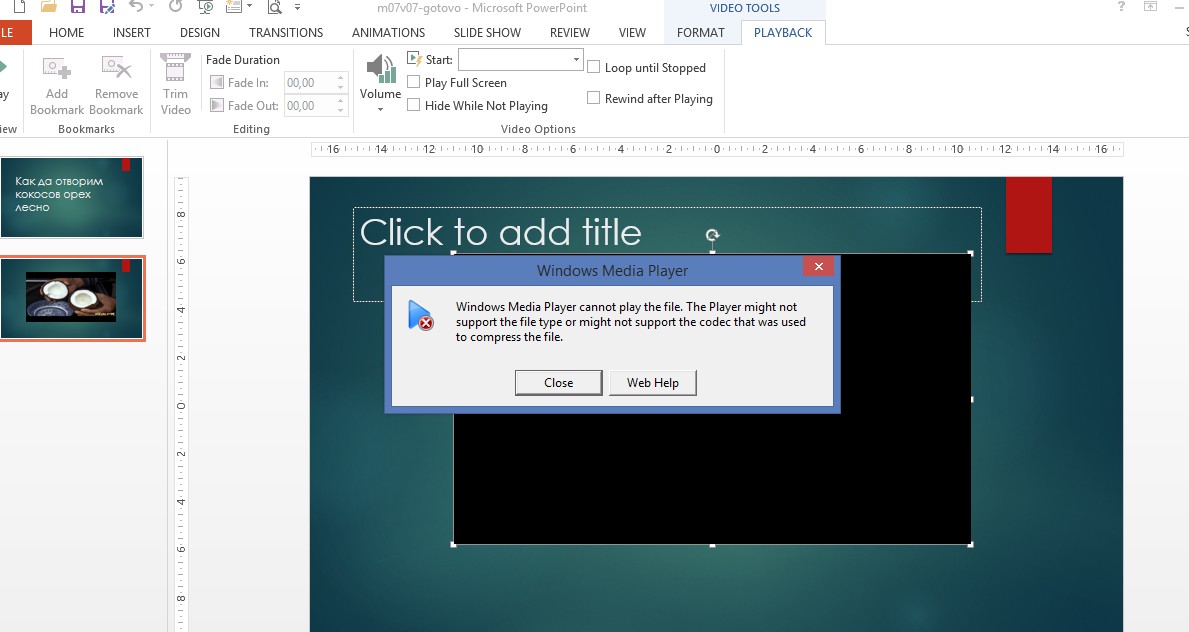Click the Fade Out icon
Screen dimensions: 1189x632
point(217,105)
